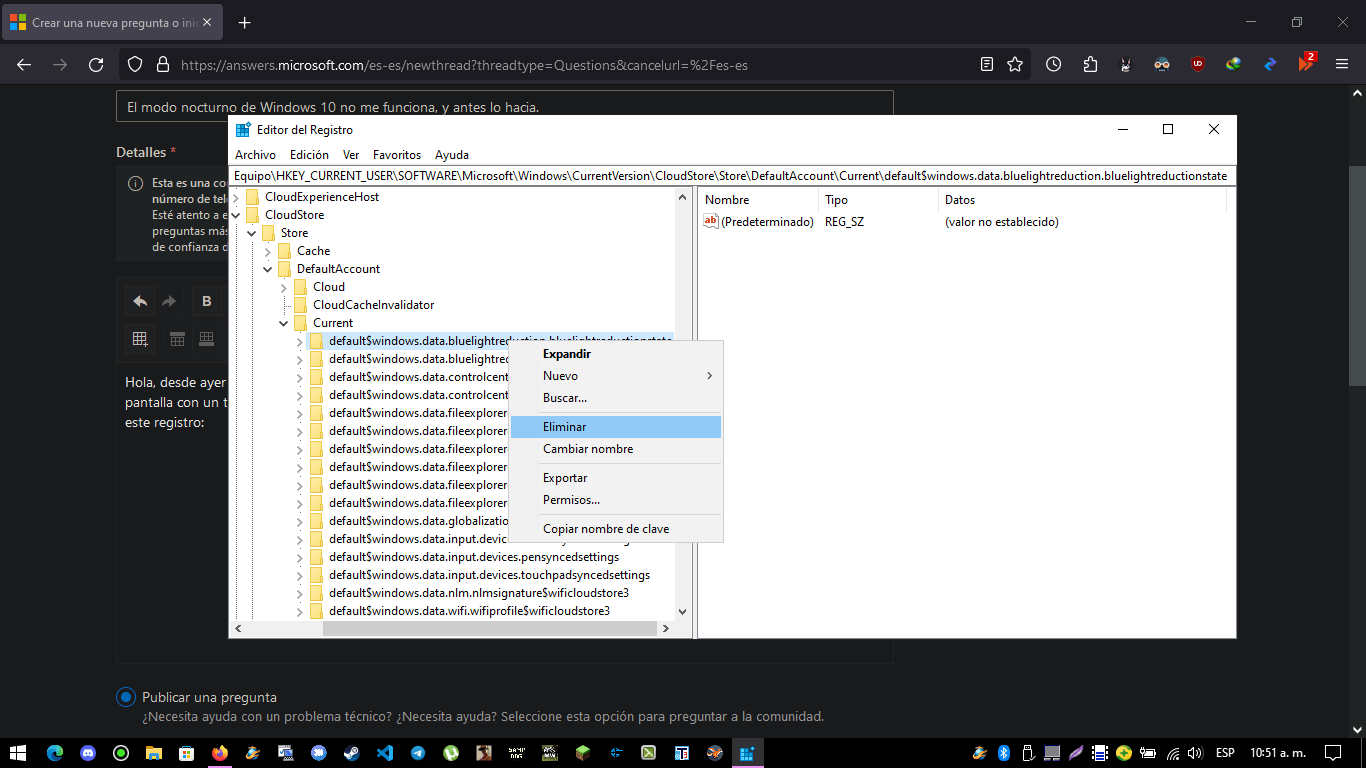Open notification center icon
Viewport: 1366px width, 768px height.
[x=1332, y=752]
